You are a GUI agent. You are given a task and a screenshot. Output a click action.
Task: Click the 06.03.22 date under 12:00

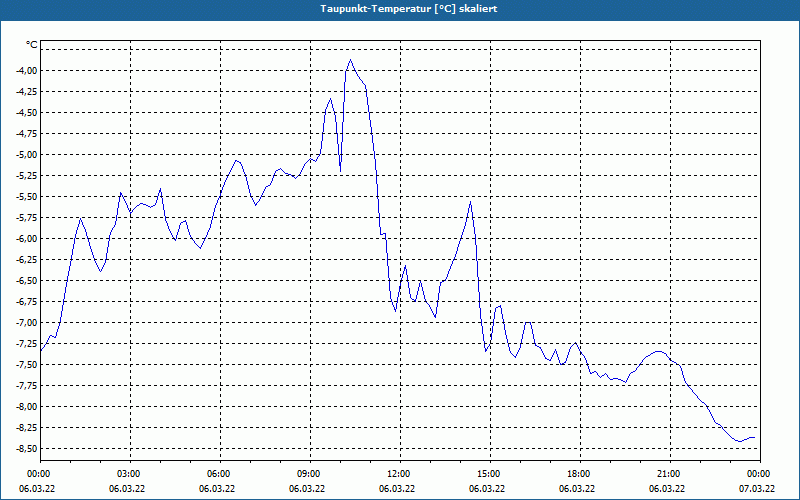397,488
